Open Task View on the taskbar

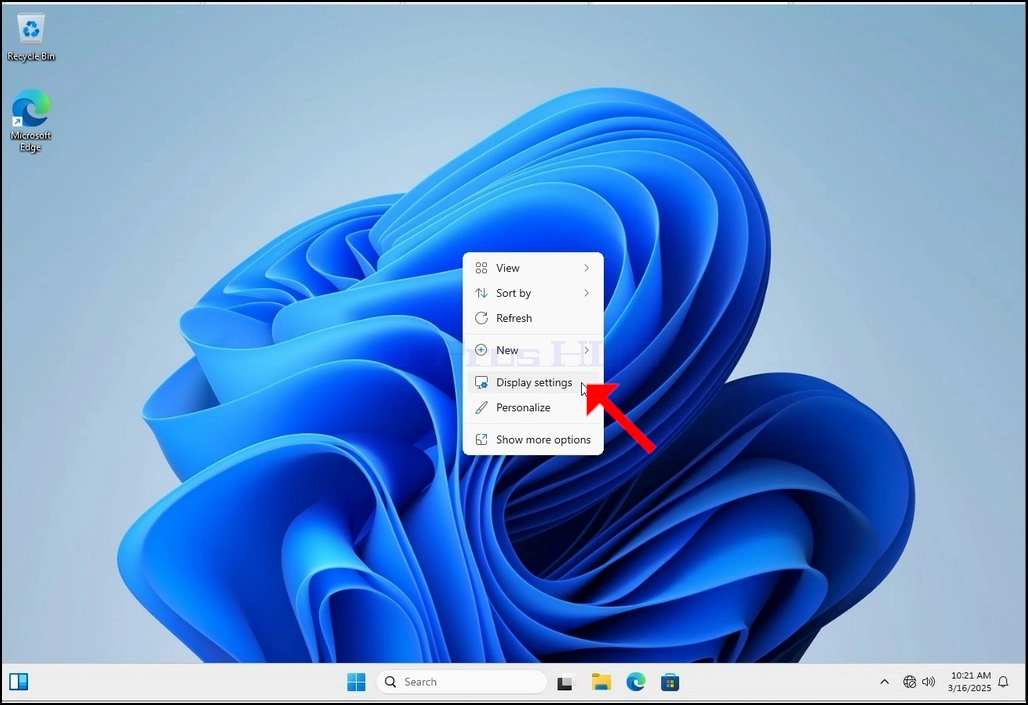coord(564,683)
